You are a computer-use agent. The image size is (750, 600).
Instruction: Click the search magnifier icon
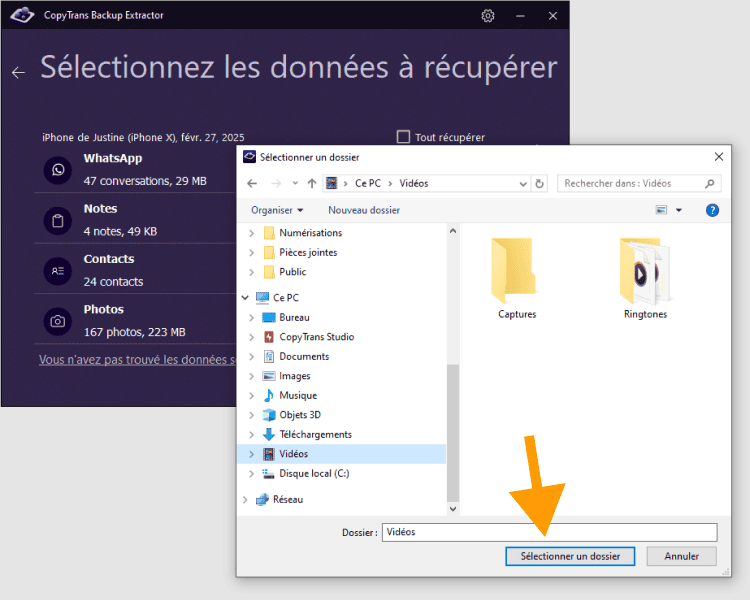(710, 183)
